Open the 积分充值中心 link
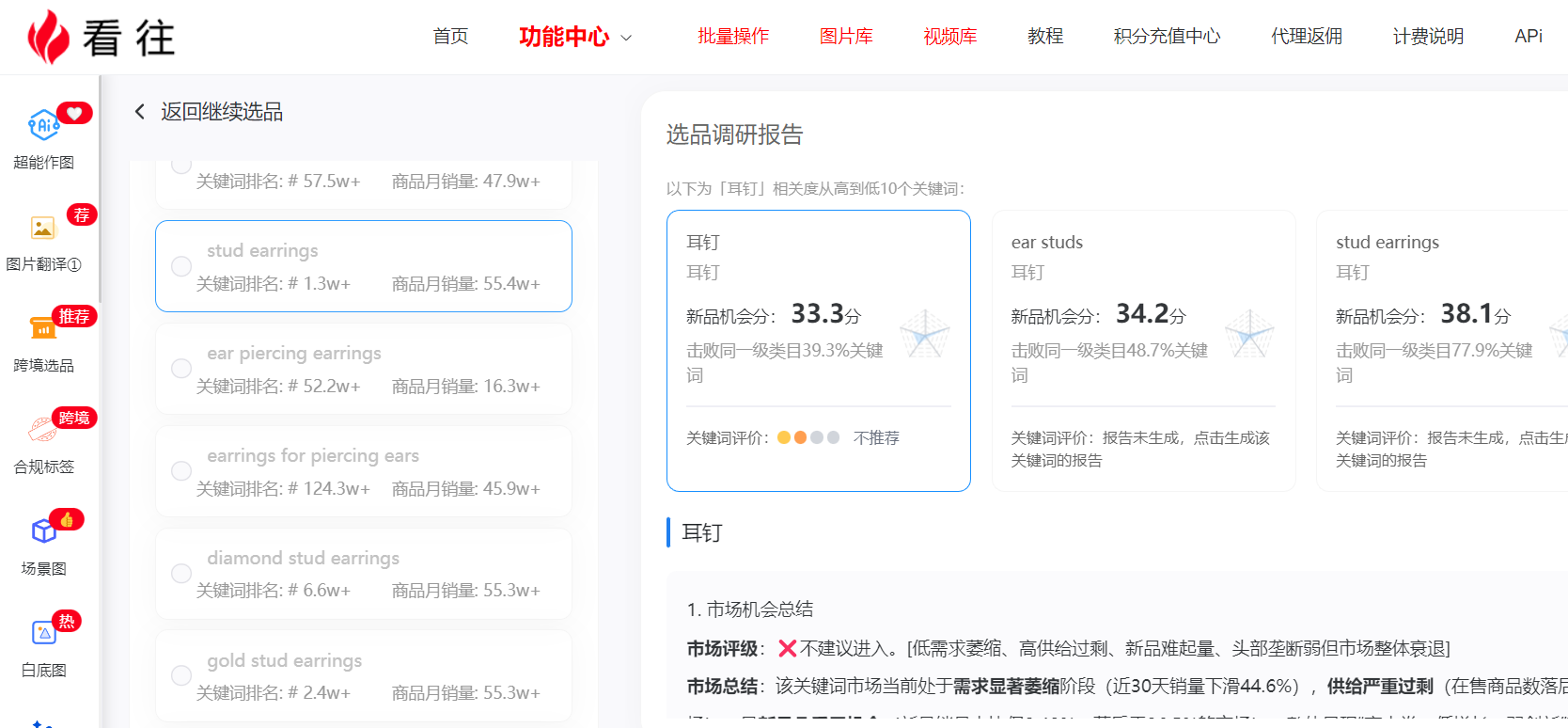This screenshot has height=728, width=1568. click(x=1167, y=37)
